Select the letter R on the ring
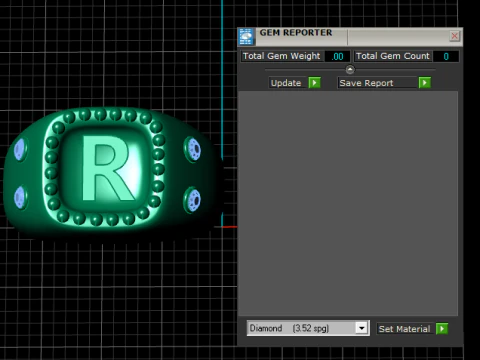Screen dimensions: 480x360 click(108, 168)
